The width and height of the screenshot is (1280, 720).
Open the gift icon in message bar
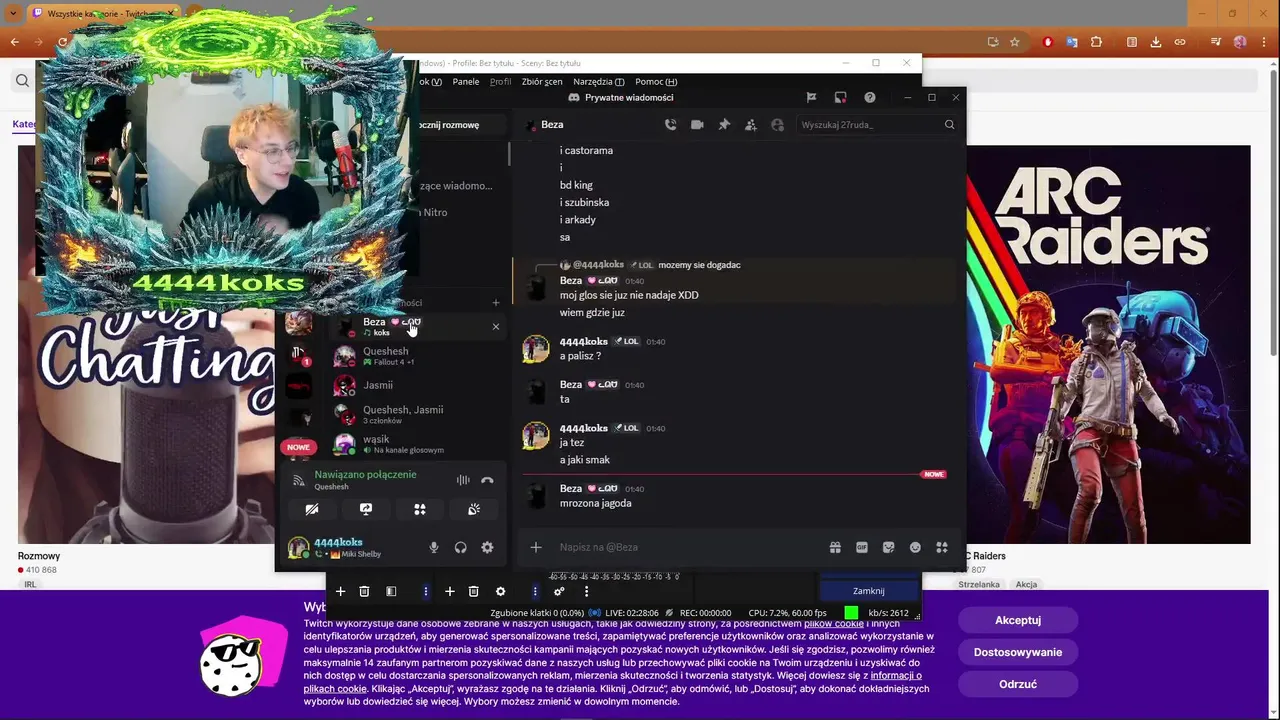(835, 547)
